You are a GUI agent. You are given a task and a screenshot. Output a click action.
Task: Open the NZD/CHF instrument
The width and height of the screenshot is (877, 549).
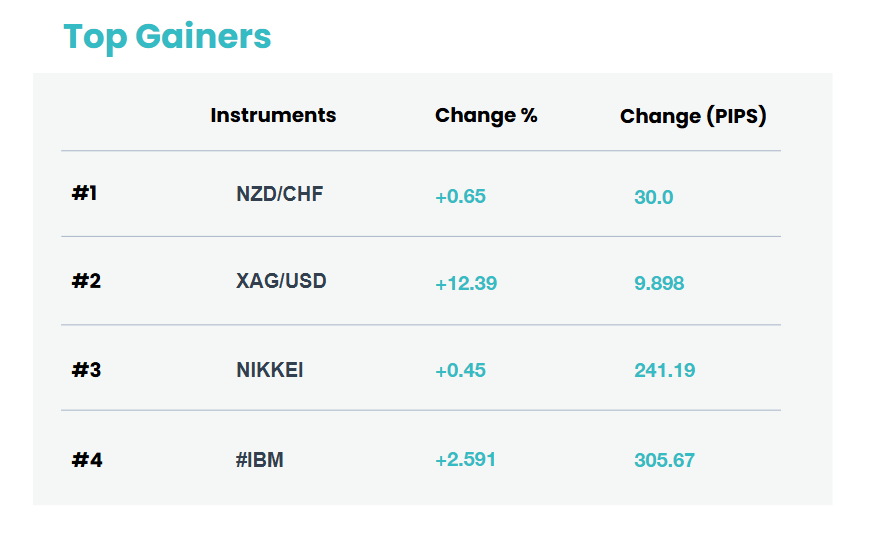(x=280, y=194)
